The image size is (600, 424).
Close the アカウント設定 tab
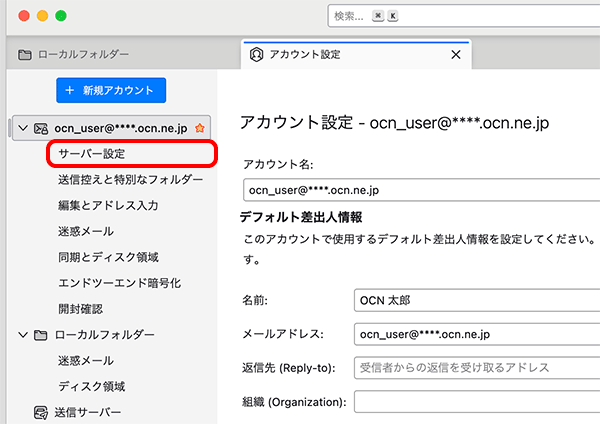coord(456,55)
